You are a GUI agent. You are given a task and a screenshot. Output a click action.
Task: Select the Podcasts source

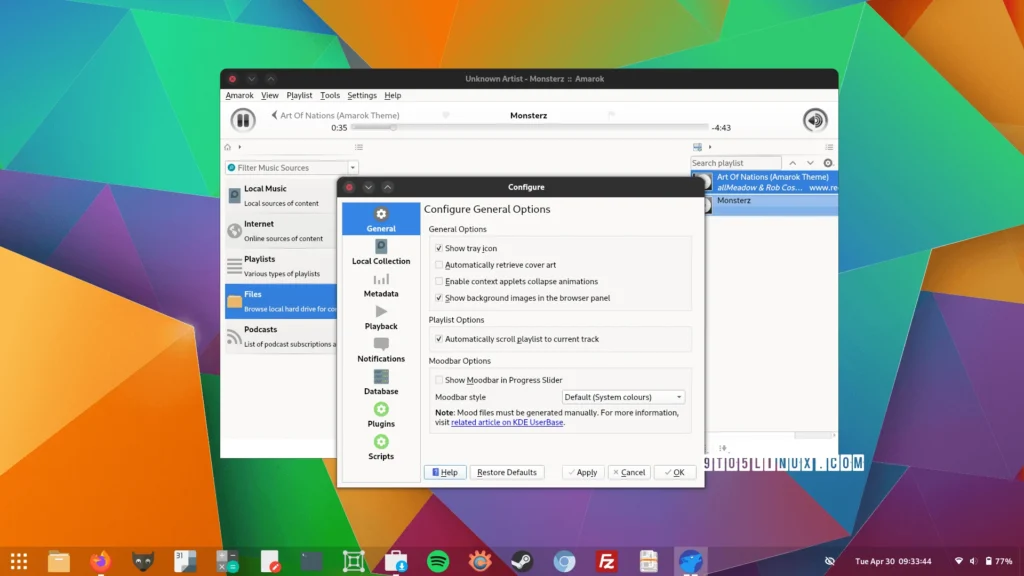[x=281, y=336]
